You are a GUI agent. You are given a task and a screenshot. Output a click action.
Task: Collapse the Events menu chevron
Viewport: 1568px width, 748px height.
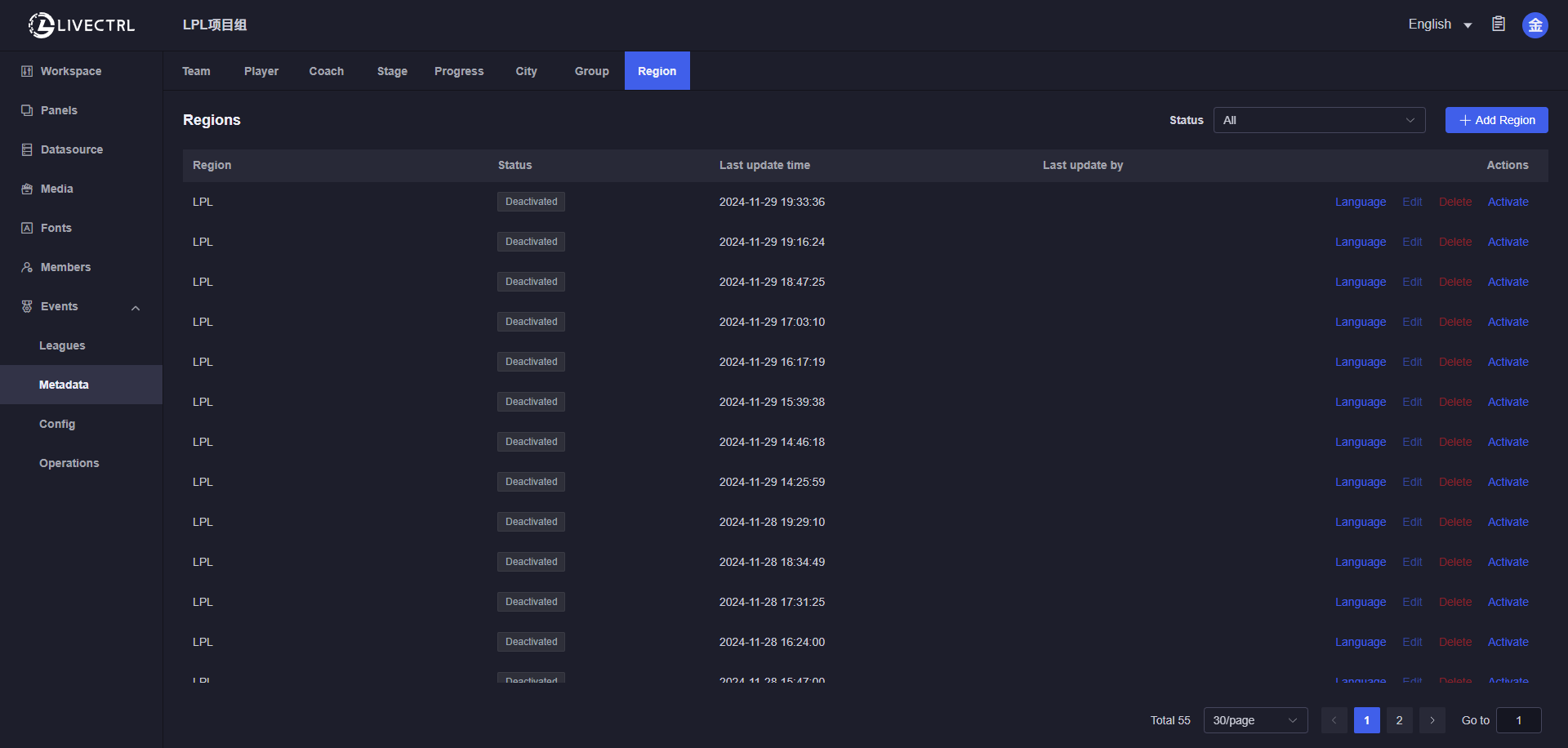click(x=136, y=308)
